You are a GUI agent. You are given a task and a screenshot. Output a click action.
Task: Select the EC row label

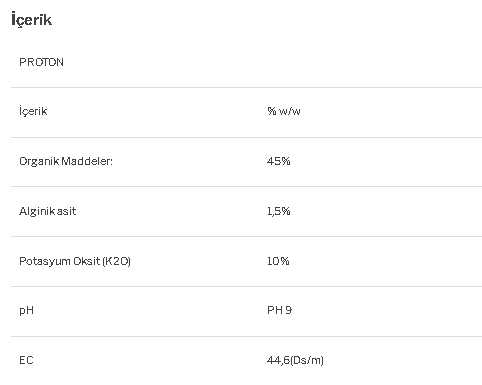tap(26, 360)
